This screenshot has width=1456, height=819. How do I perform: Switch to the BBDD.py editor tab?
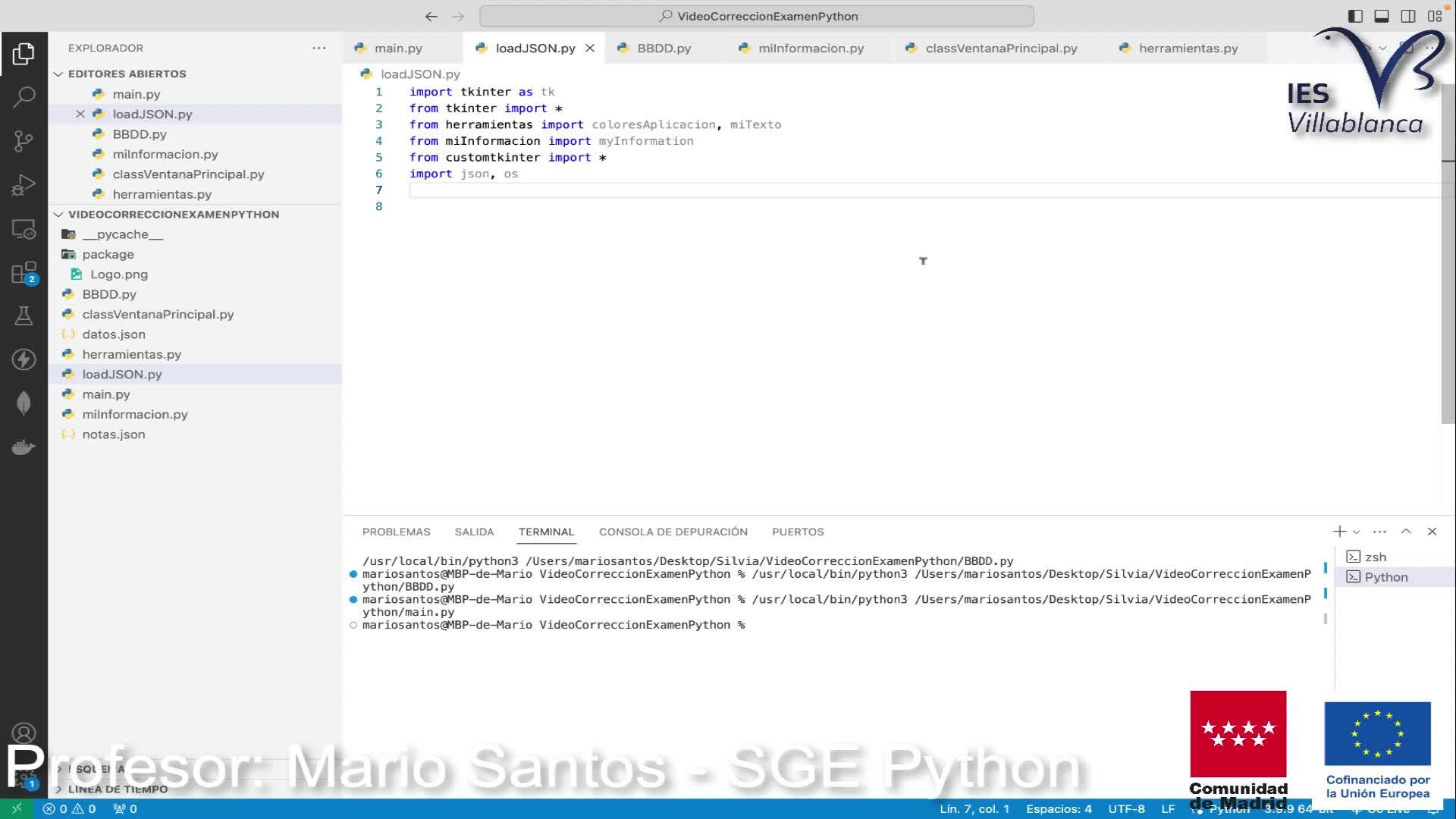point(664,49)
